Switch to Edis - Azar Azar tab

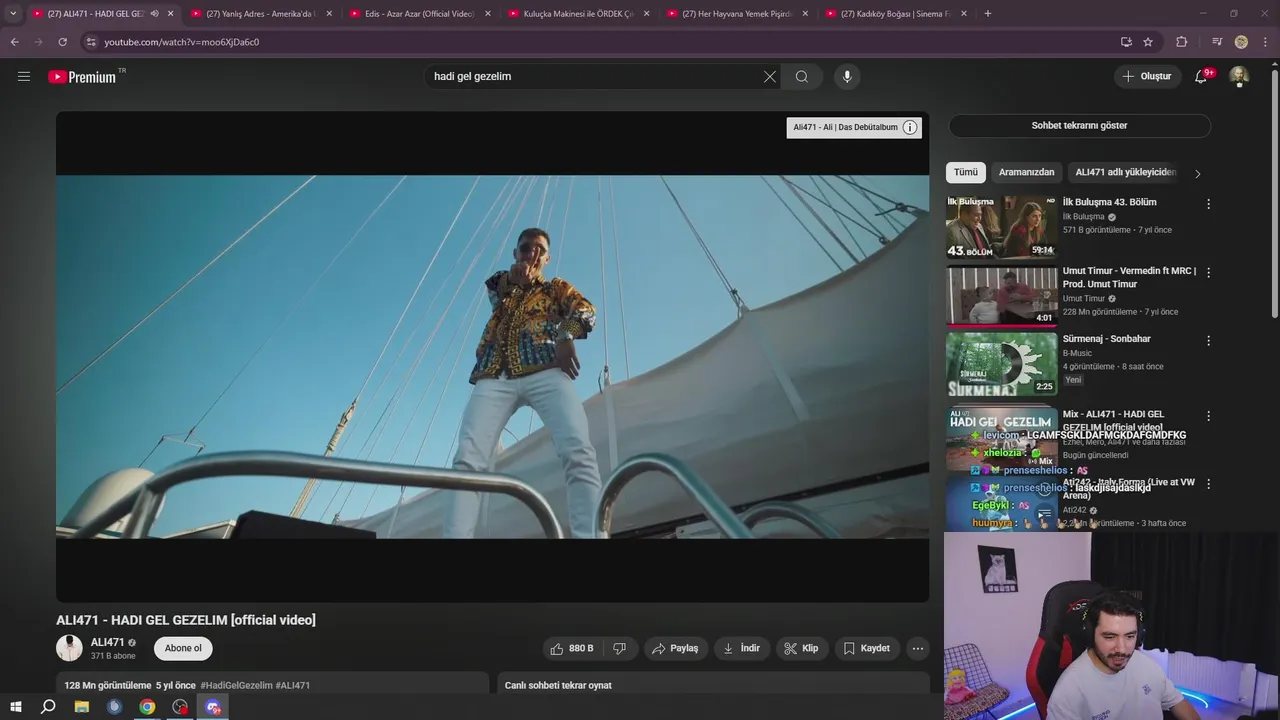420,14
